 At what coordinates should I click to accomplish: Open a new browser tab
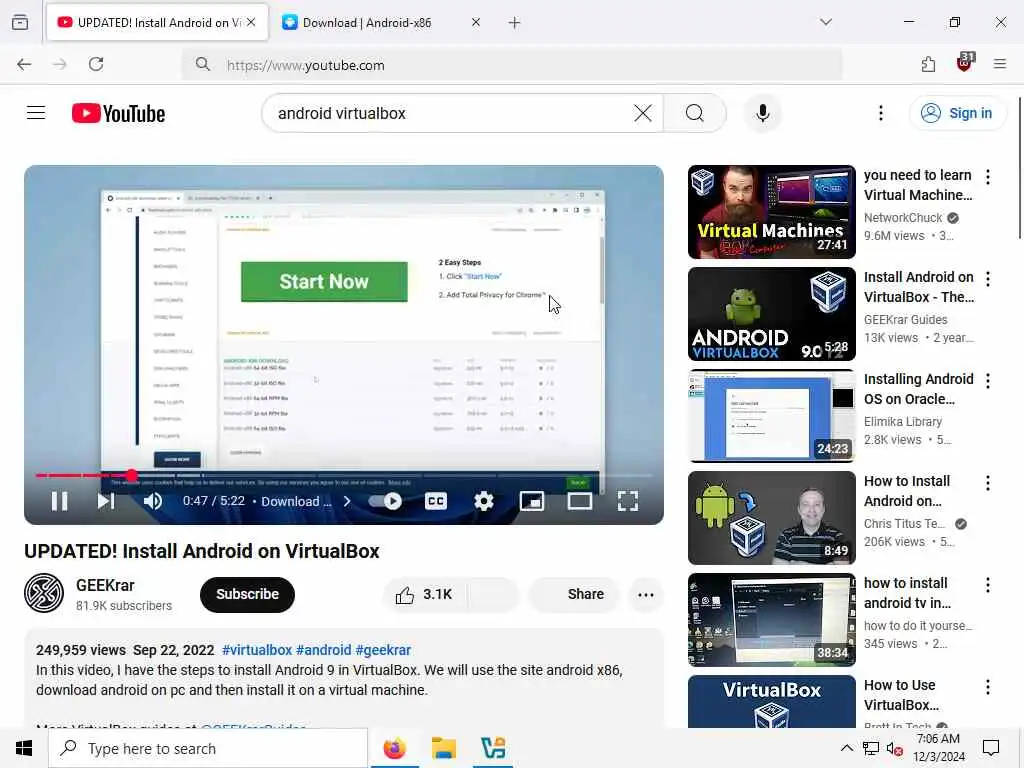[515, 23]
